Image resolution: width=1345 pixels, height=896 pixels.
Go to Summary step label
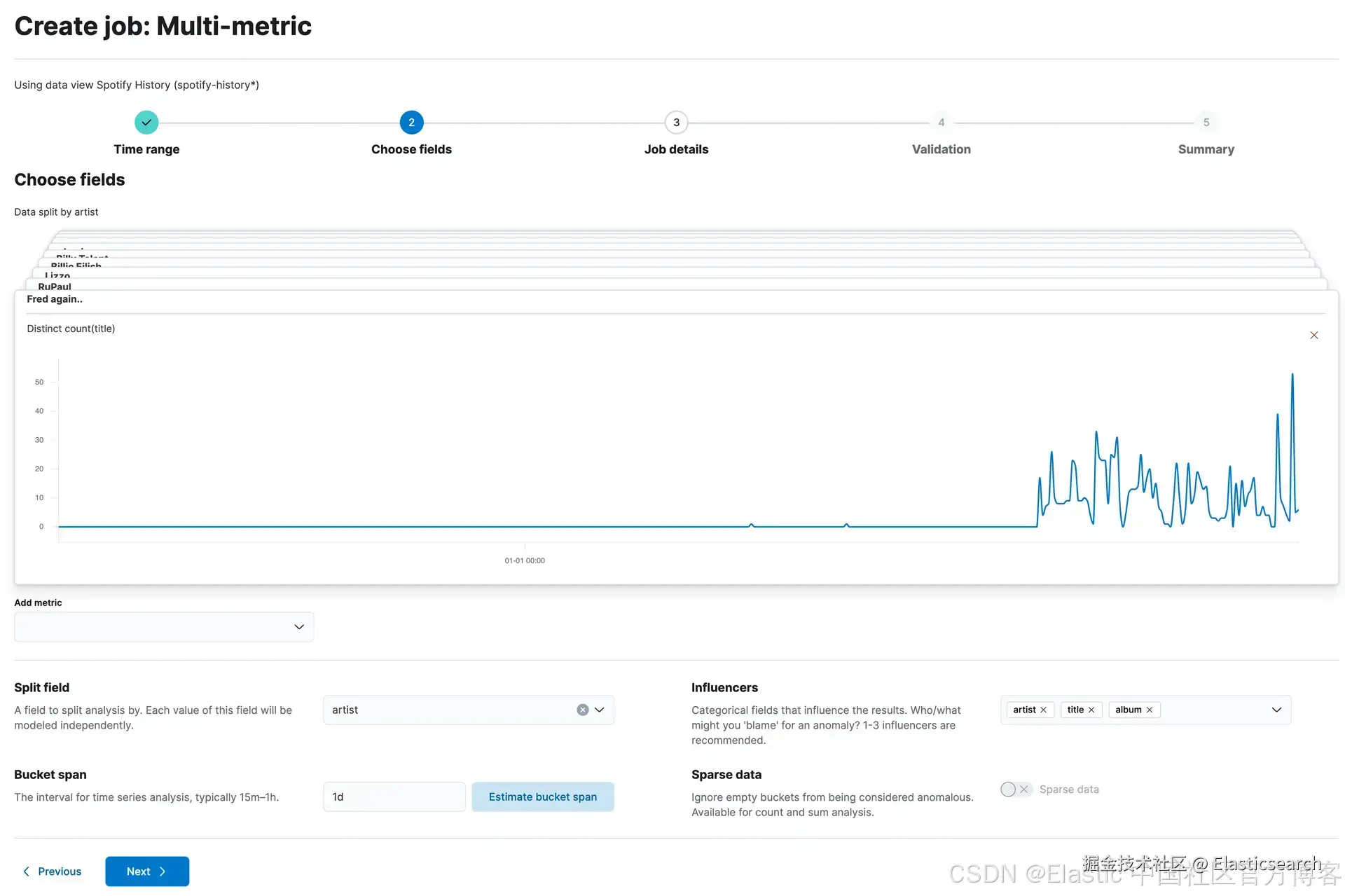click(x=1206, y=149)
